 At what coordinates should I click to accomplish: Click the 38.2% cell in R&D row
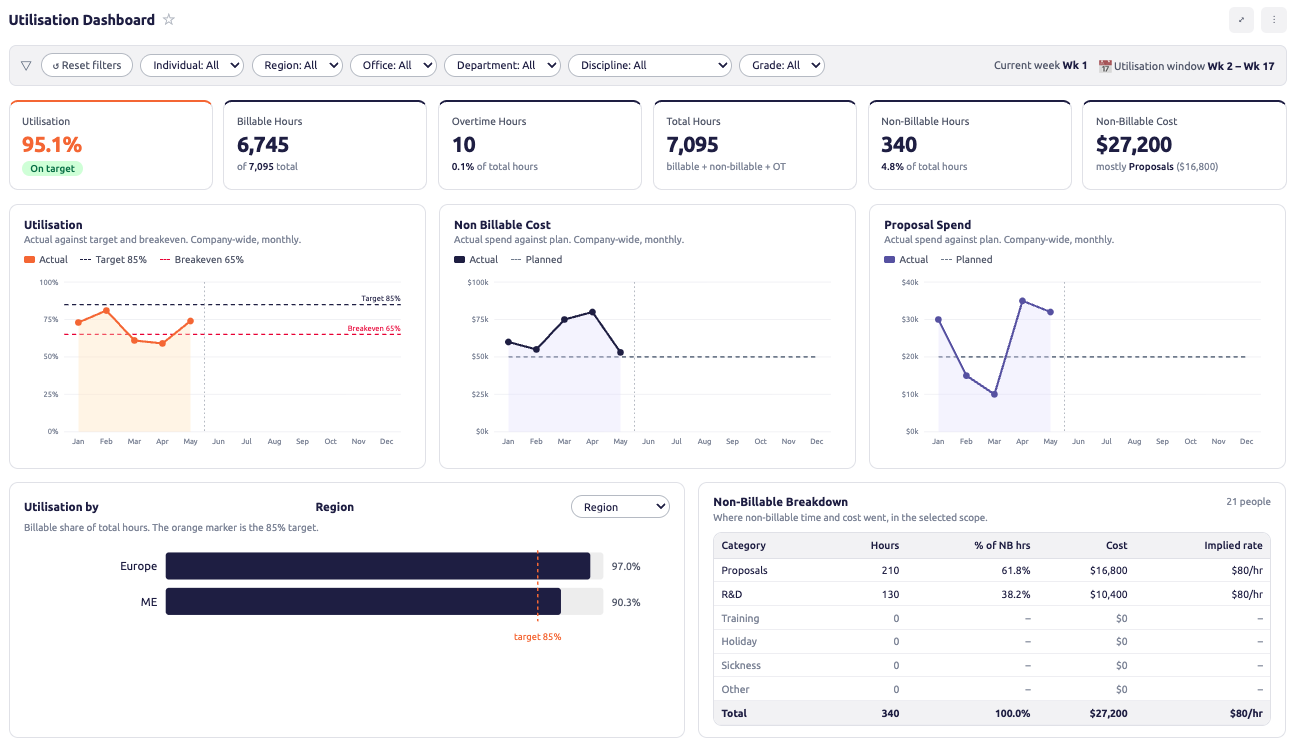(1015, 594)
